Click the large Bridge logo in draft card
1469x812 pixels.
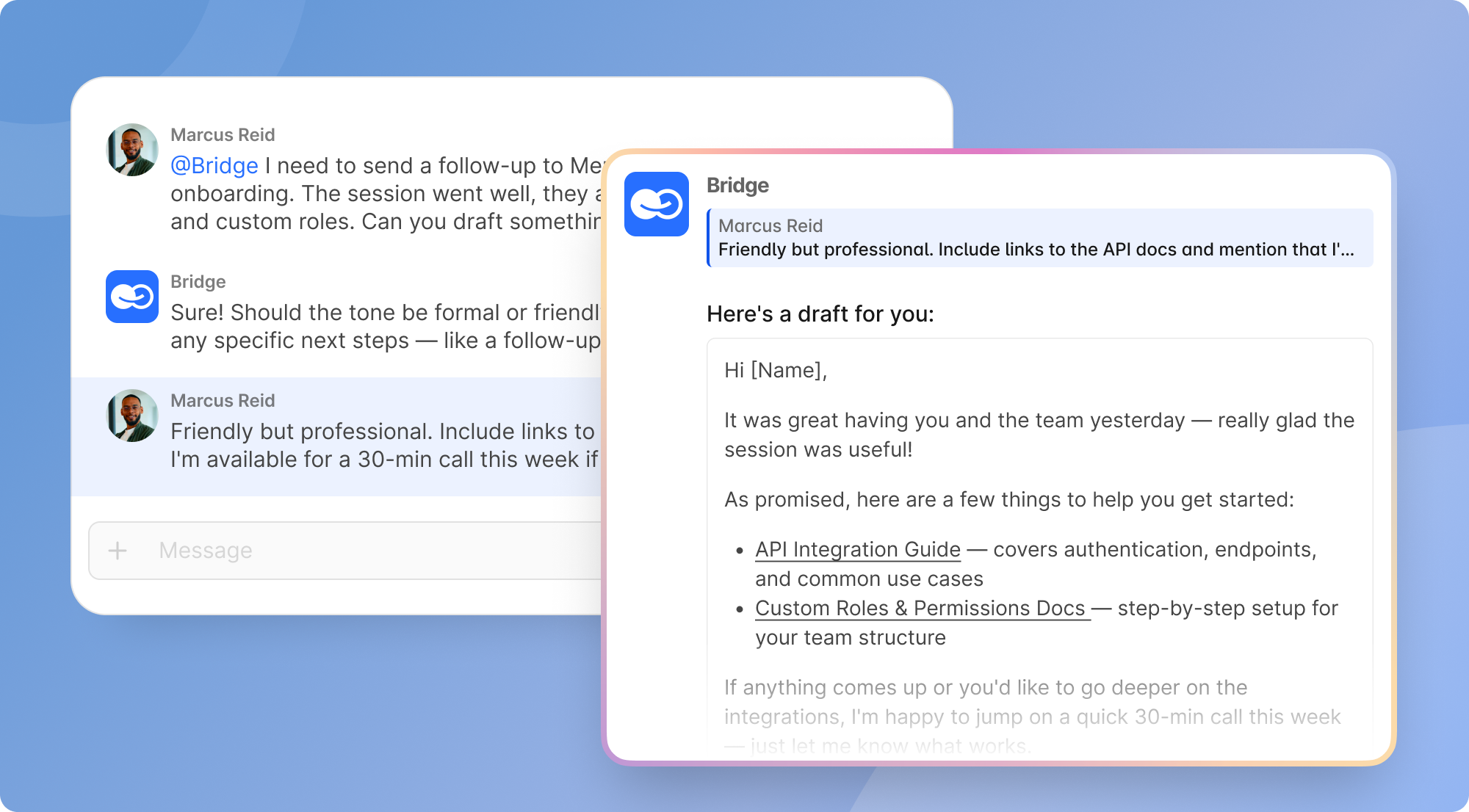tap(657, 204)
